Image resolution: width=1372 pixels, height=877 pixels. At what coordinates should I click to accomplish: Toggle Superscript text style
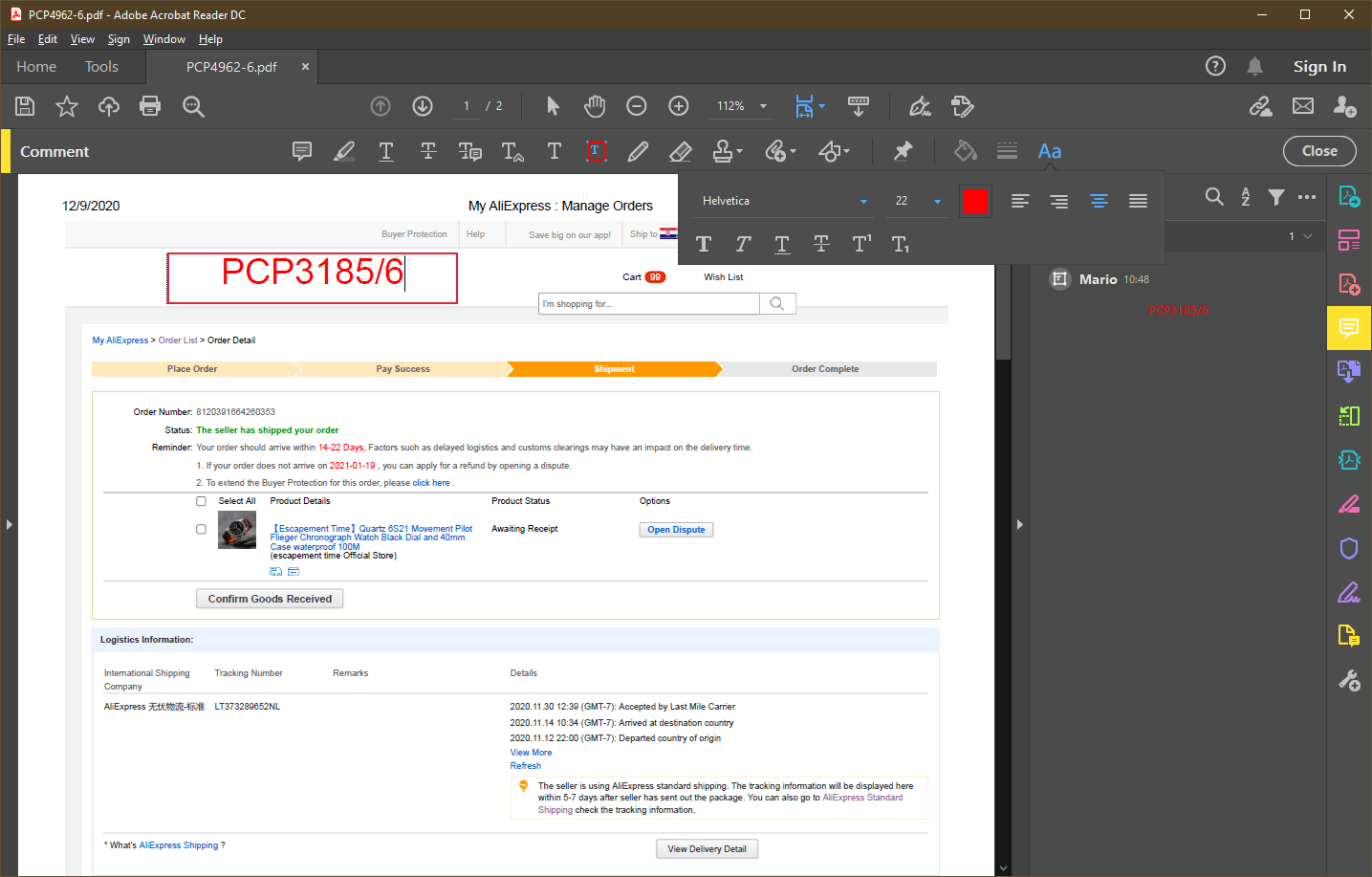861,244
